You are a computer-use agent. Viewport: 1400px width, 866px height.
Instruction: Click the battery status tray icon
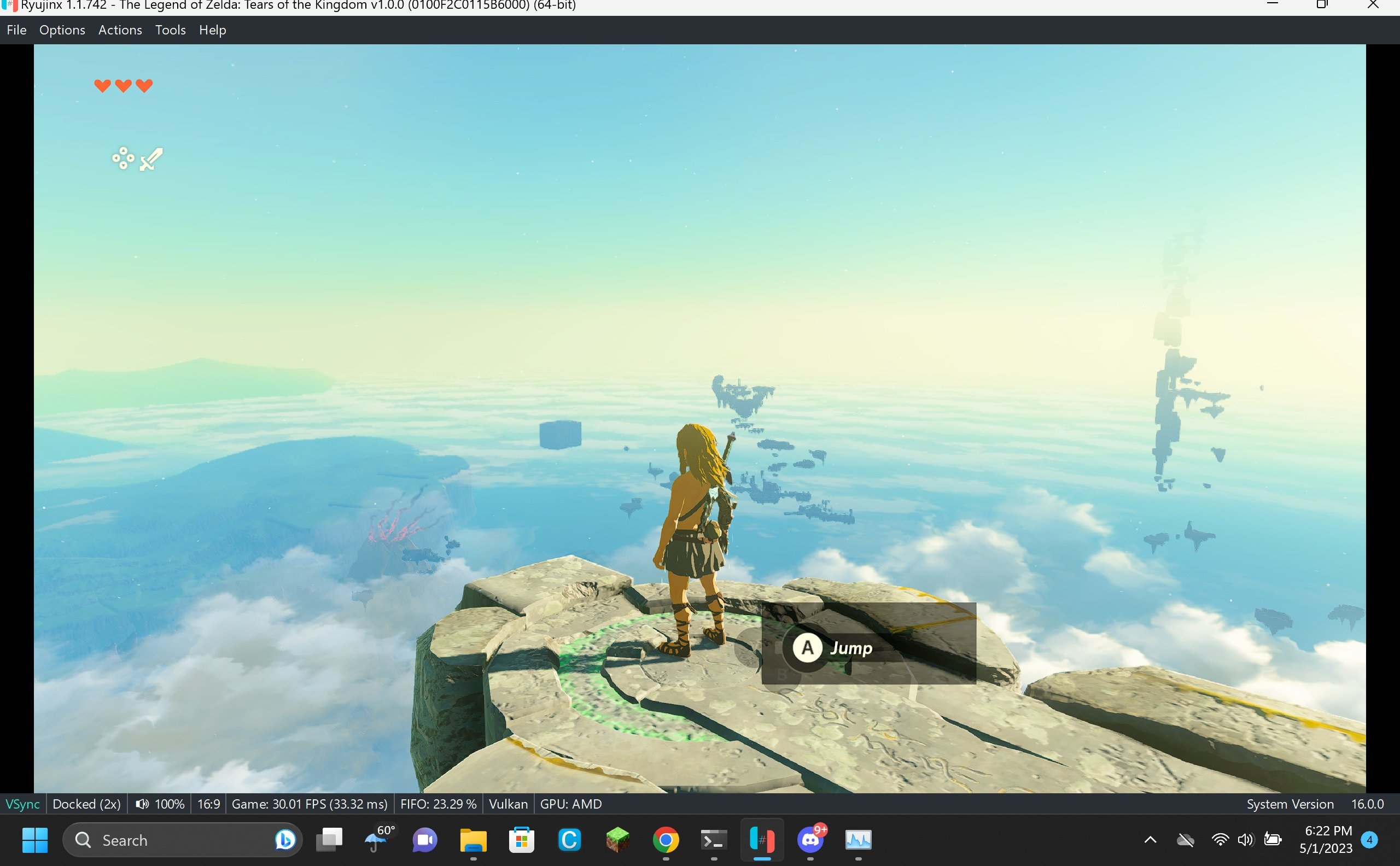pos(1272,840)
